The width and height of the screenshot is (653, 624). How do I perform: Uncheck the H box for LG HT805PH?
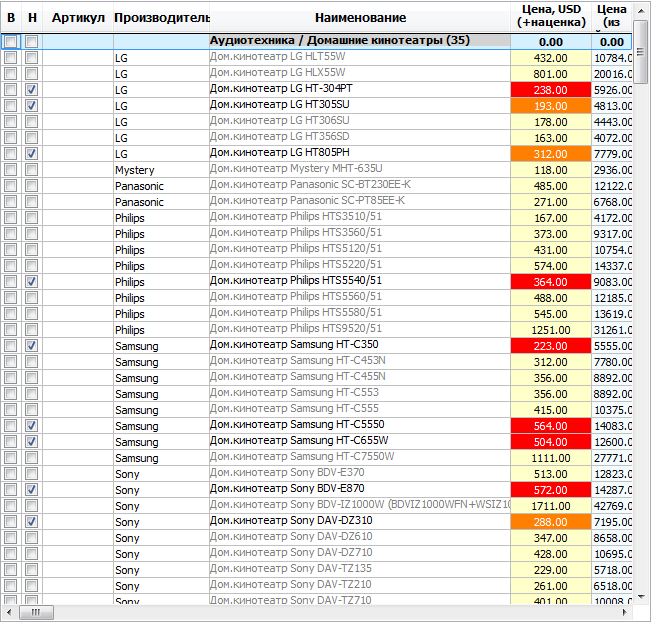click(x=32, y=154)
